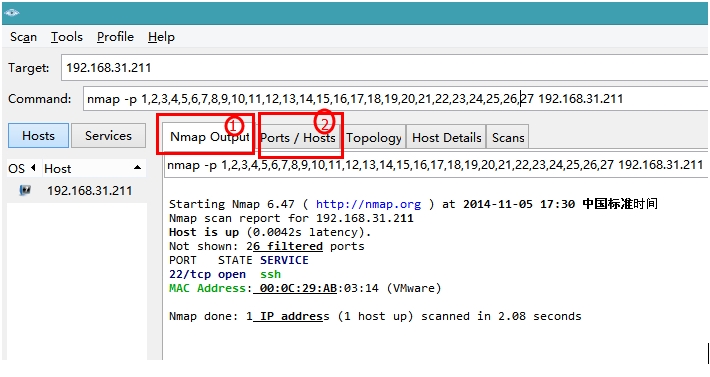This screenshot has width=710, height=377.
Task: Click the 'ssh' service text
Action: tap(270, 274)
